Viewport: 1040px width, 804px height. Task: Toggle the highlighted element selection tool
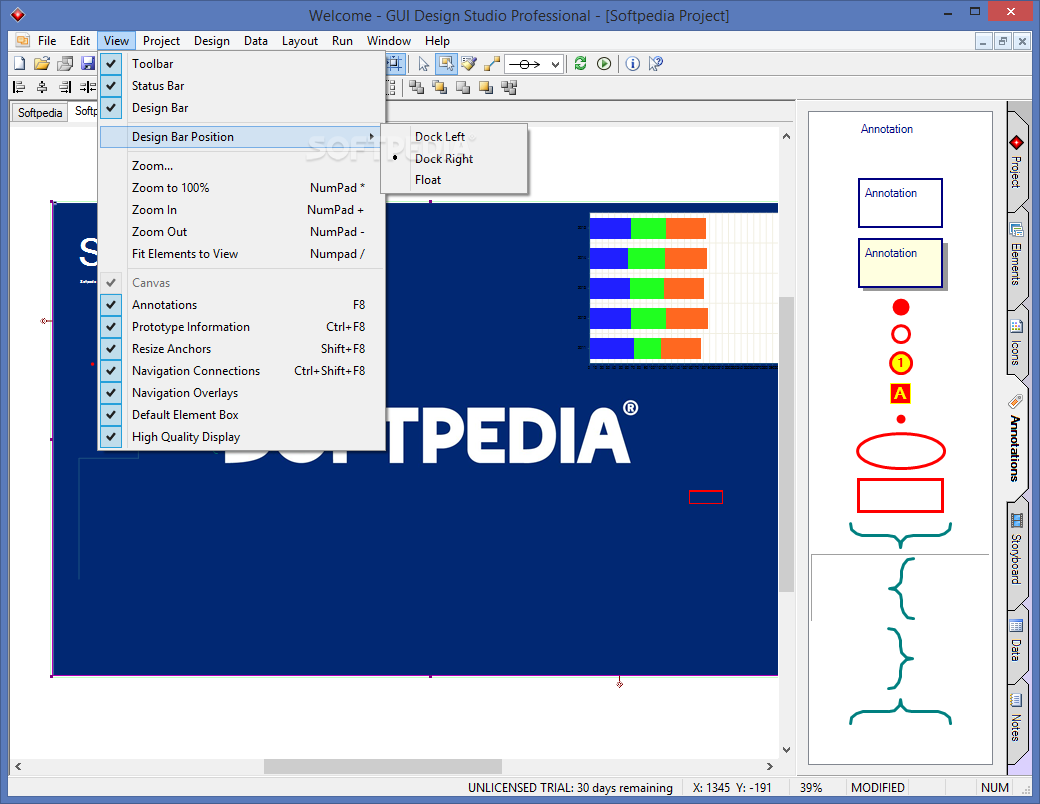coord(446,64)
